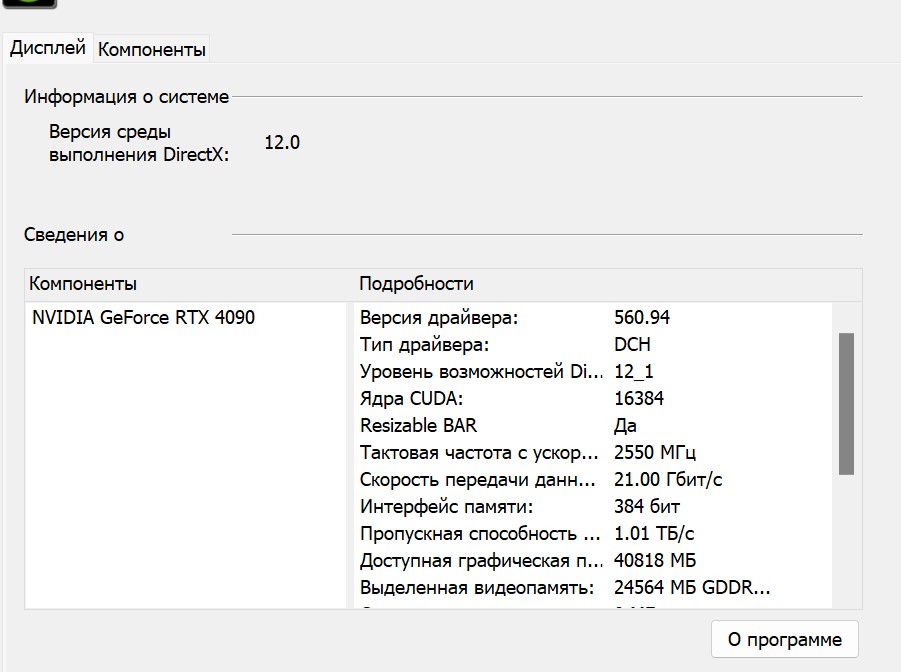Click the О программе button
The height and width of the screenshot is (672, 901).
coord(785,639)
